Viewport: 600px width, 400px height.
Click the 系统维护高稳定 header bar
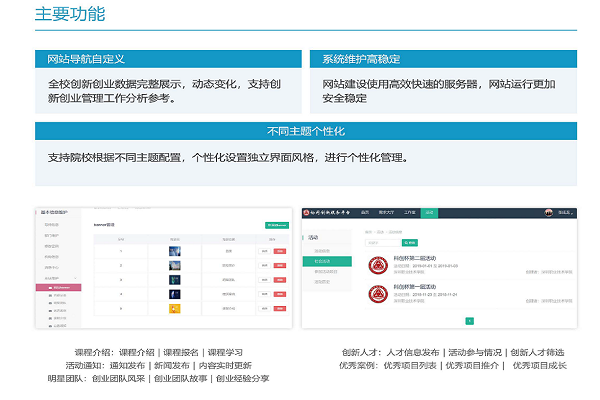pyautogui.click(x=443, y=59)
